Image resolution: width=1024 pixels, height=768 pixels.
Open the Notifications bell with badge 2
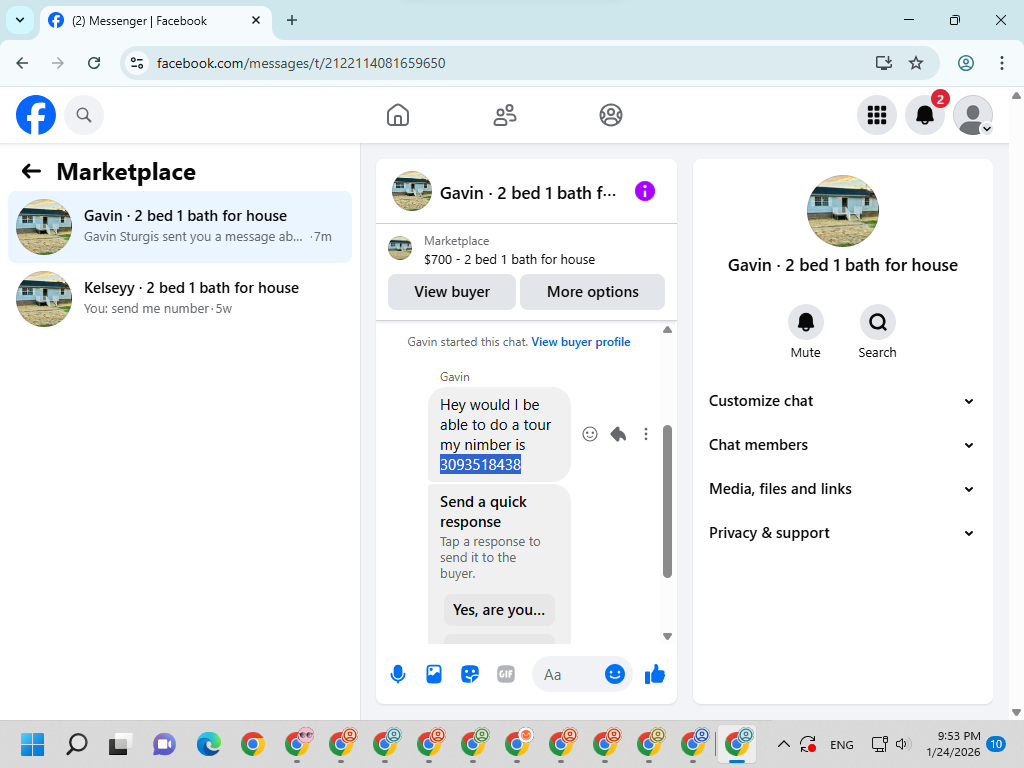925,115
